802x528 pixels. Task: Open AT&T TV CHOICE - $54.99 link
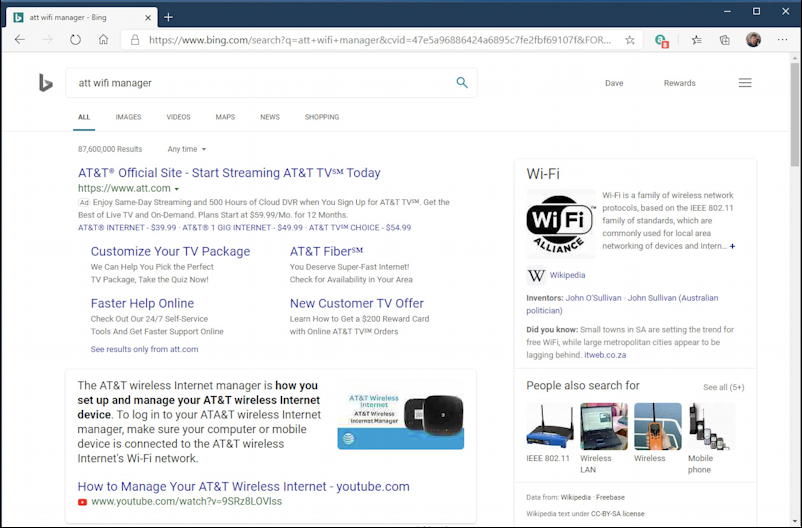click(x=360, y=228)
